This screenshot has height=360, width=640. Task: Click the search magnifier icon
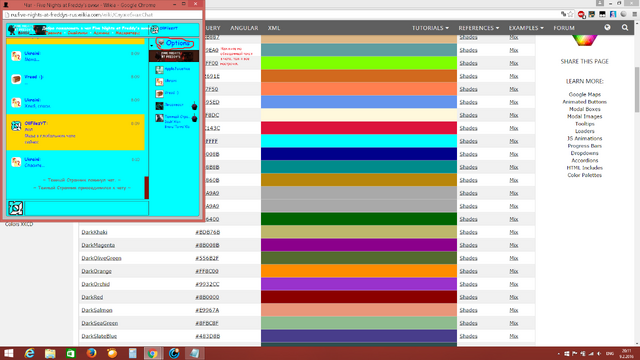(625, 27)
